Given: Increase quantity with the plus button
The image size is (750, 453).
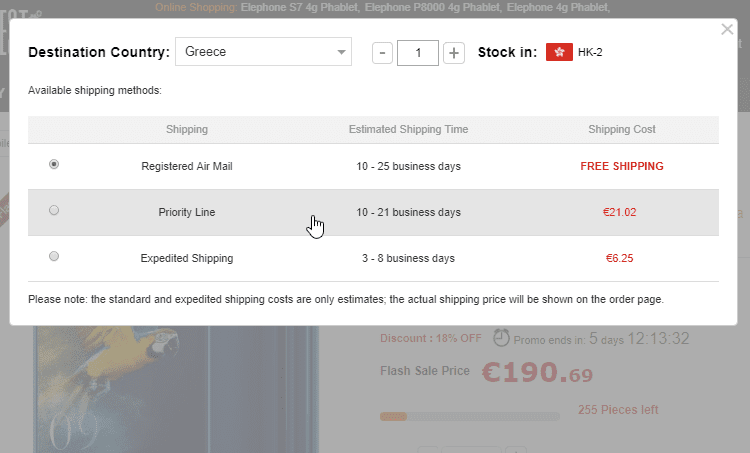Looking at the screenshot, I should [x=454, y=53].
